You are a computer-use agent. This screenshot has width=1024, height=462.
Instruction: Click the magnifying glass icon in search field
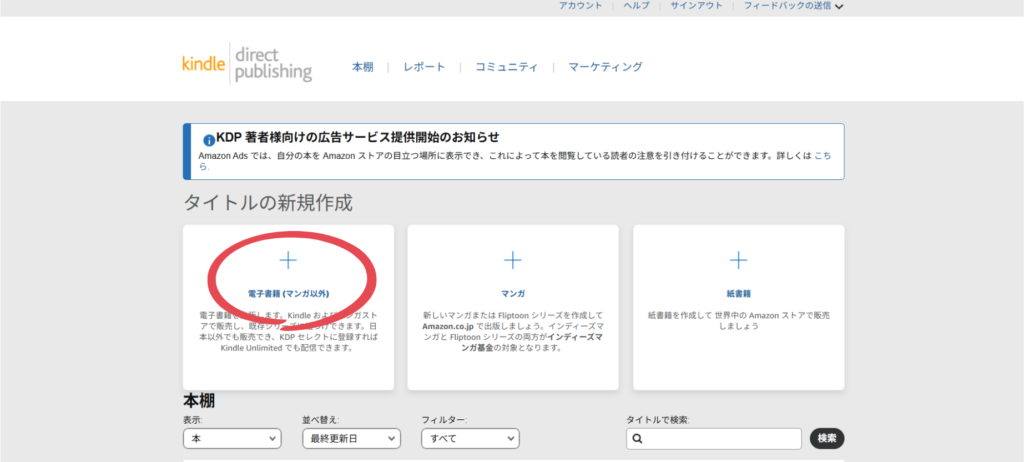pos(636,439)
